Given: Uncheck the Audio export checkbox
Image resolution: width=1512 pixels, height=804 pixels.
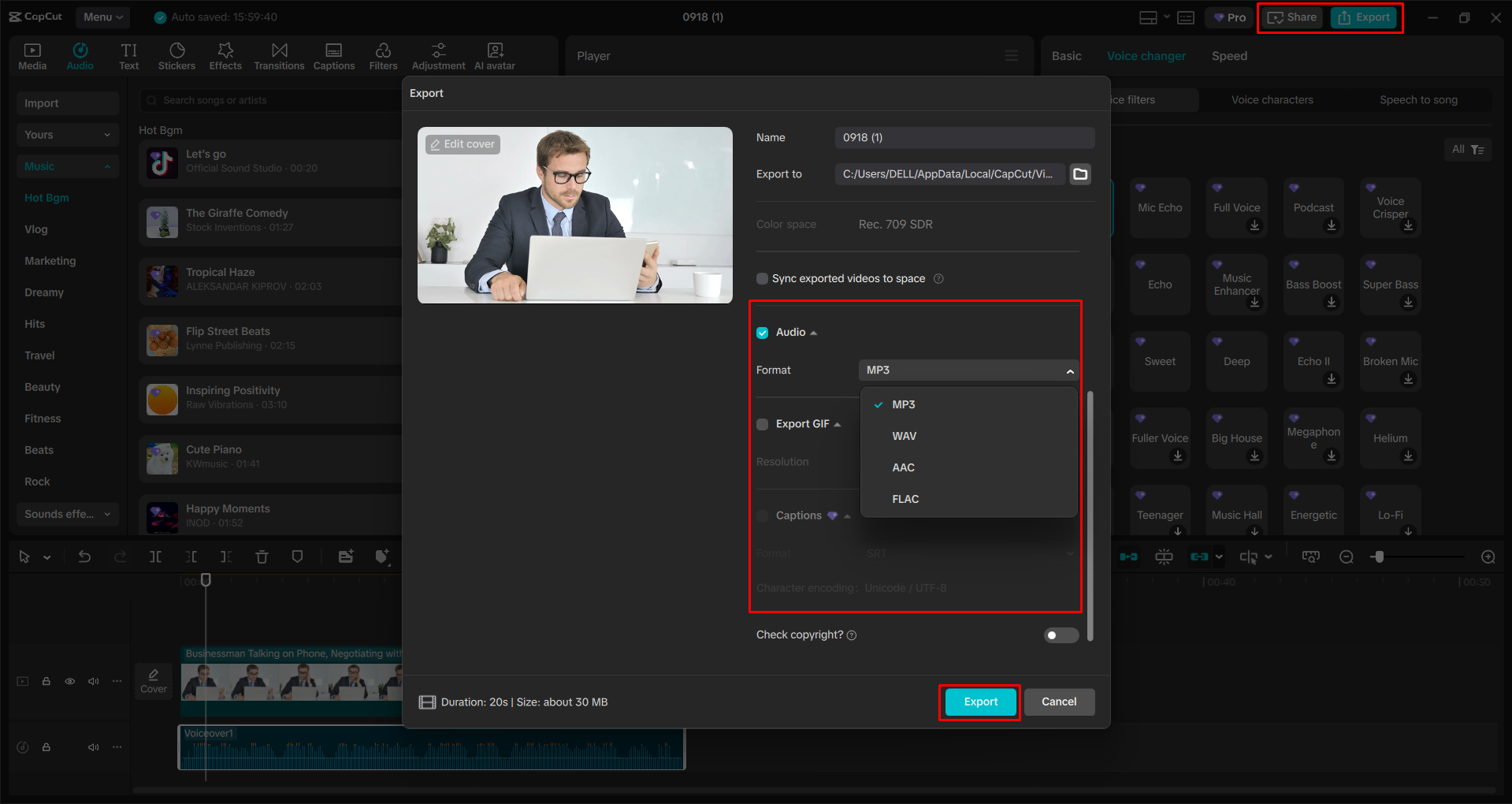Looking at the screenshot, I should (762, 332).
